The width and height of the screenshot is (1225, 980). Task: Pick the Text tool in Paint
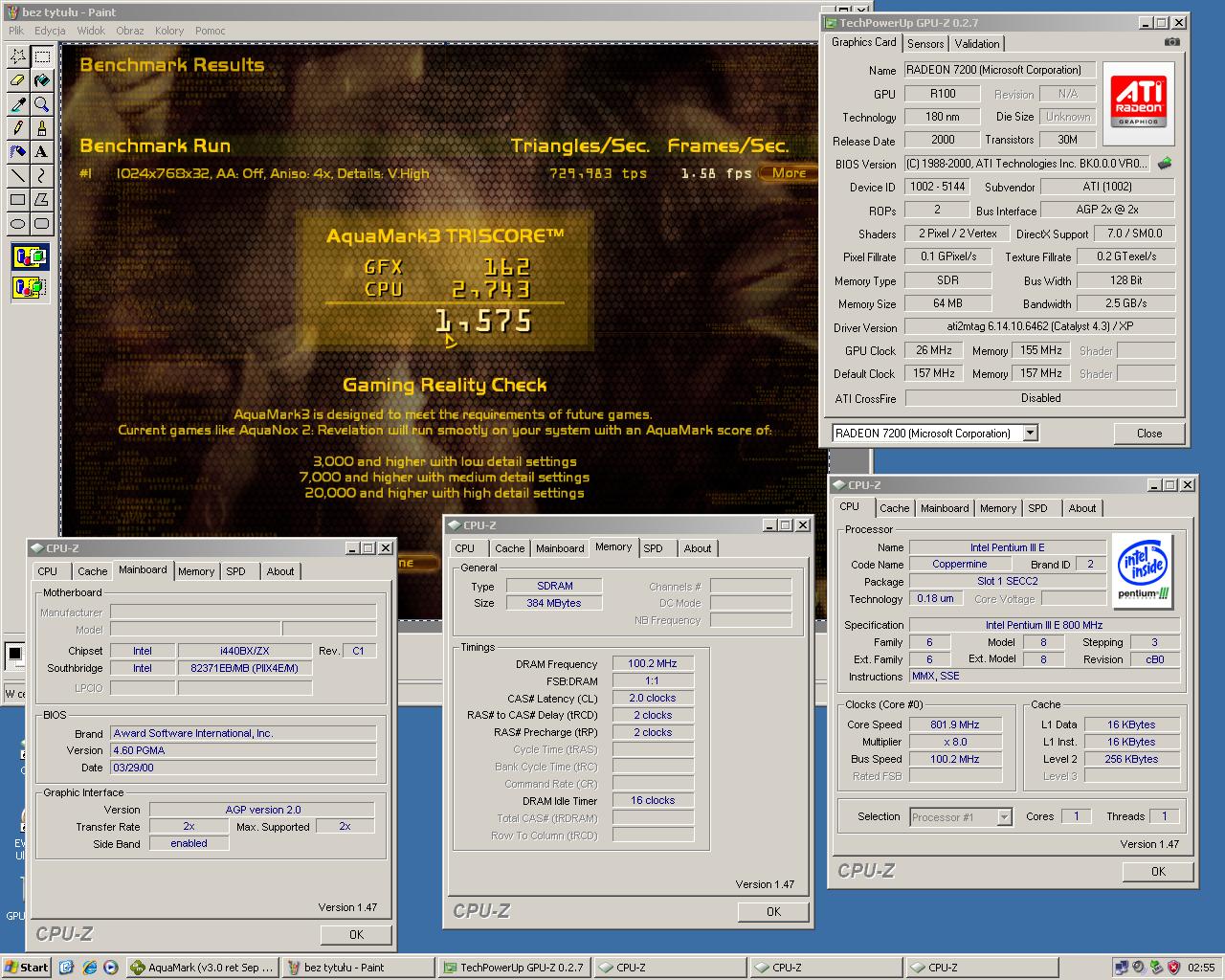click(x=41, y=152)
